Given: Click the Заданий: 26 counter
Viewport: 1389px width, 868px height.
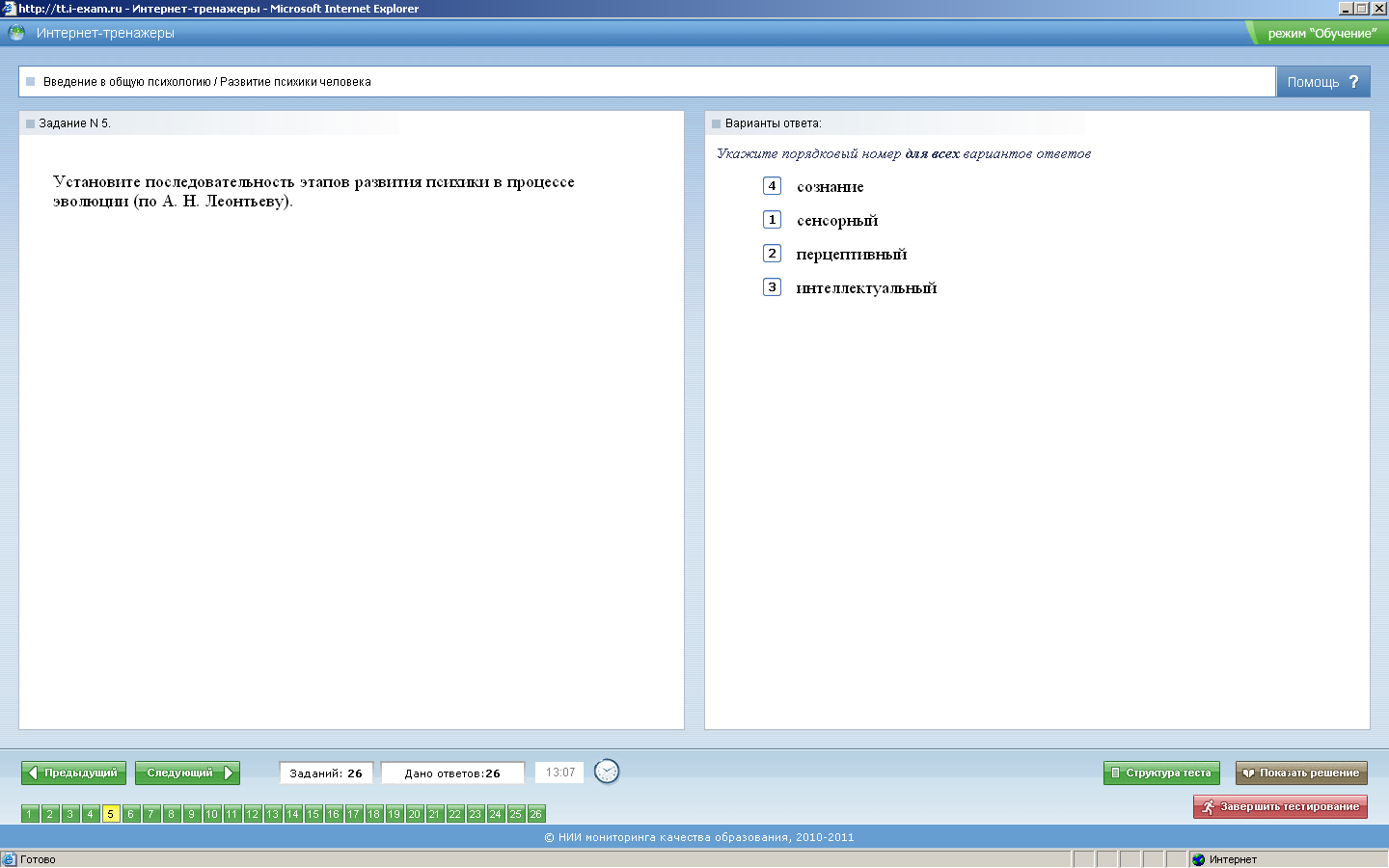Looking at the screenshot, I should (x=326, y=773).
